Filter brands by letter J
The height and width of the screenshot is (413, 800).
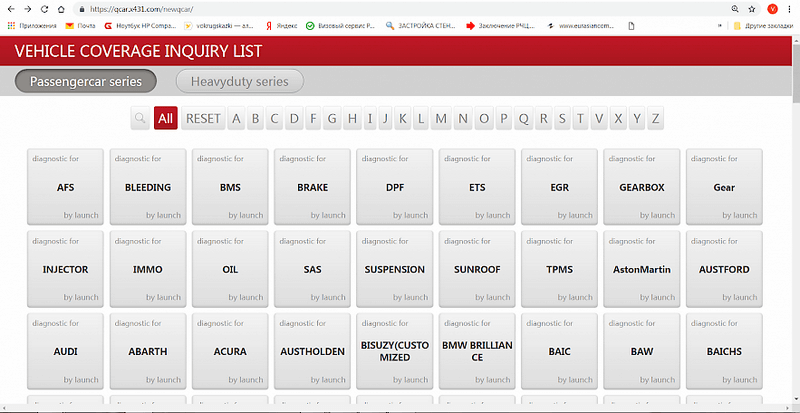pos(385,118)
